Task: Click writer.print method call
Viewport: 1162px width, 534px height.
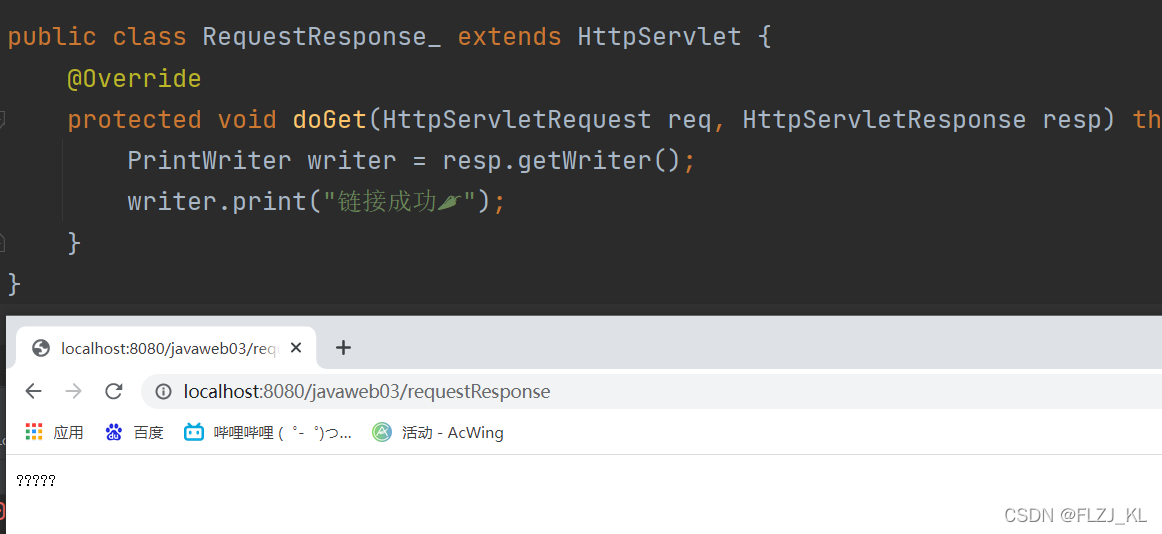Action: point(216,201)
